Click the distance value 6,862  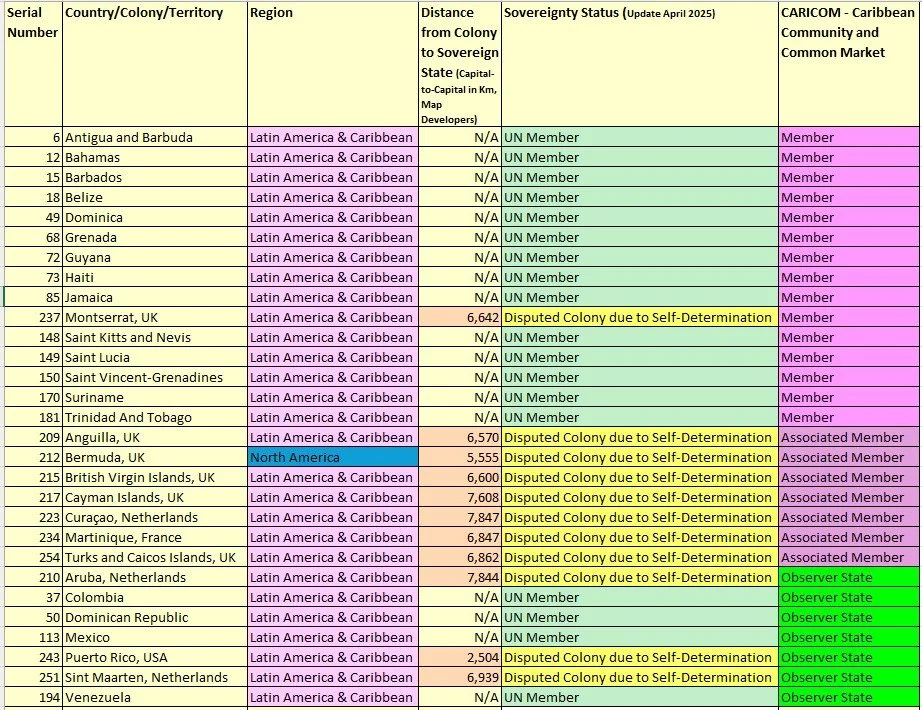tap(460, 557)
